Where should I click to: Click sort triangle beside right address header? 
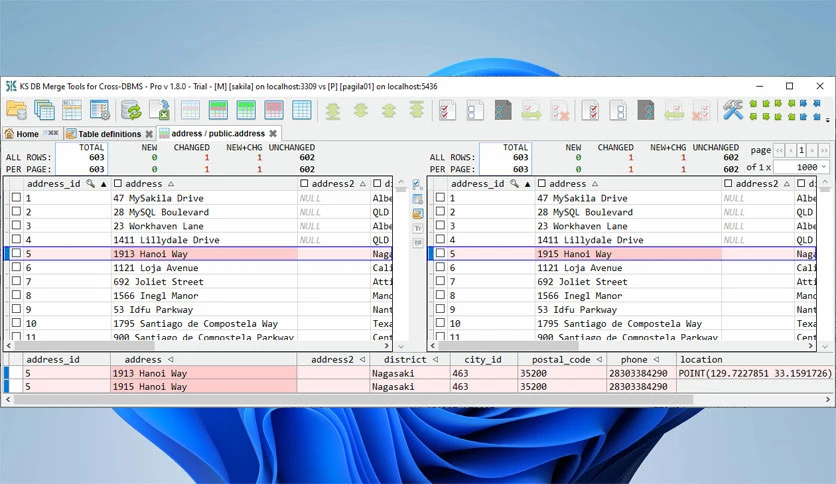coord(595,184)
